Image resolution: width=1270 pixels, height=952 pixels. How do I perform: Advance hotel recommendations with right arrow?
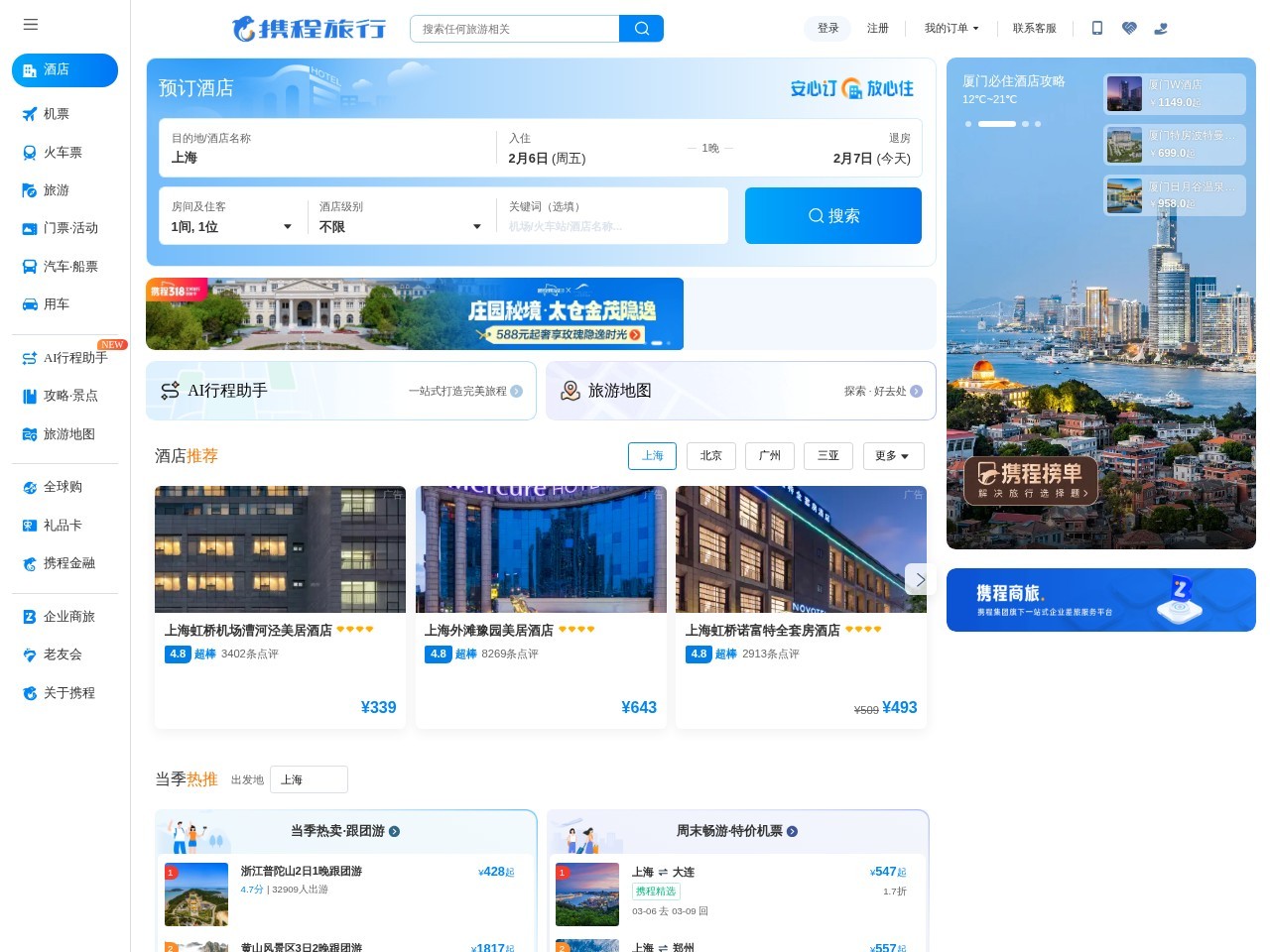[x=920, y=579]
